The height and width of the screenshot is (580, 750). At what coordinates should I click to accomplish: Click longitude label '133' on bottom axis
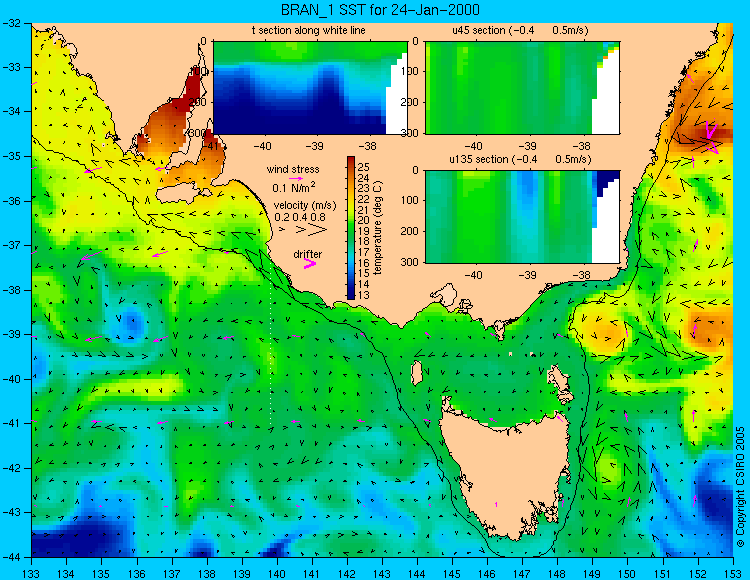pos(32,573)
